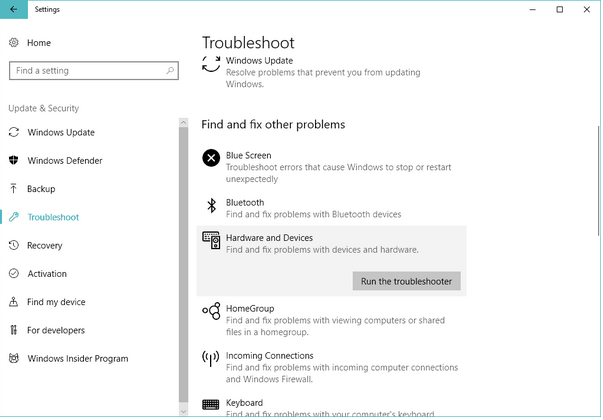Select the Hardware and Devices title
This screenshot has width=603, height=420.
coord(269,238)
